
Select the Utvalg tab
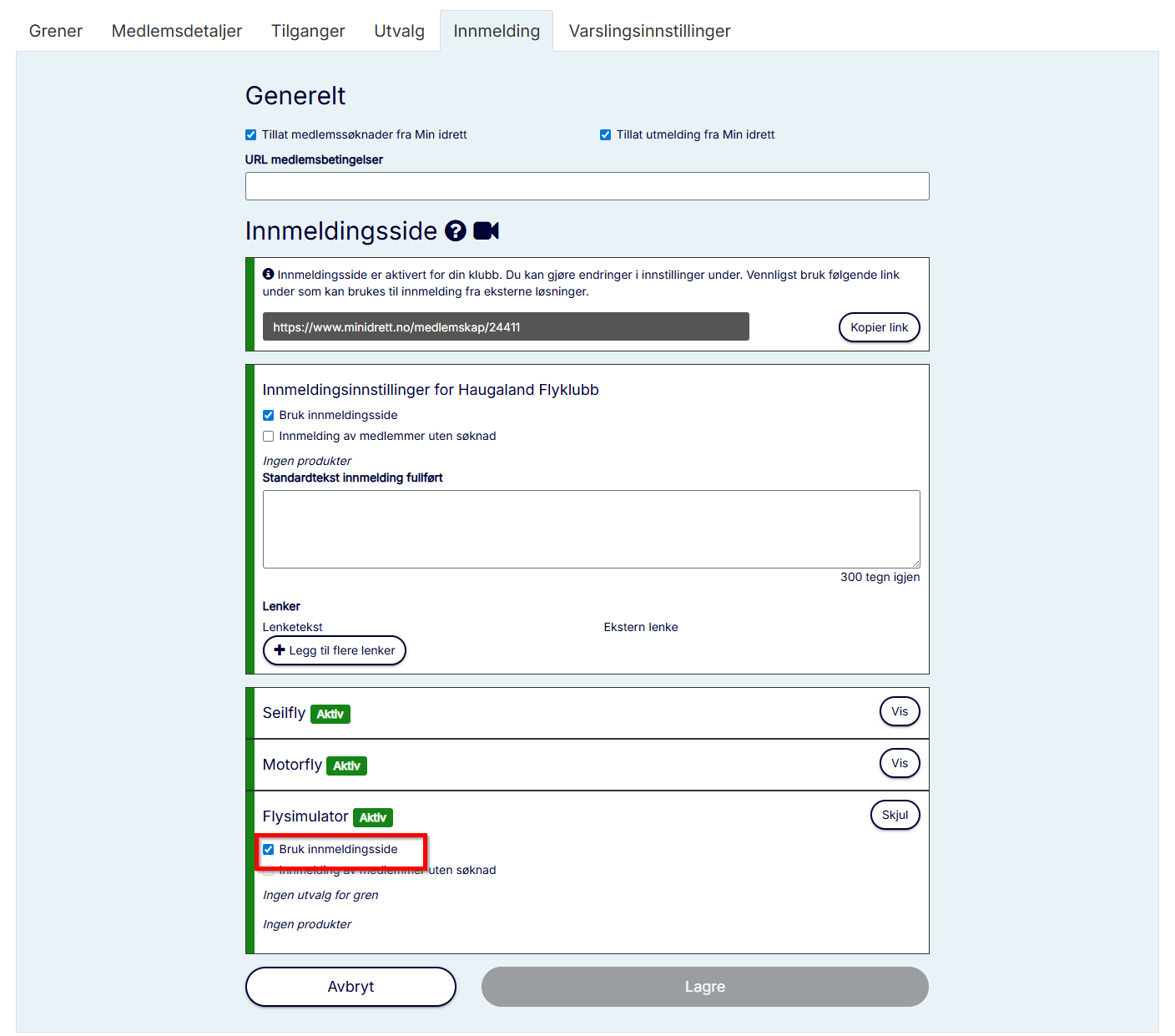coord(399,32)
